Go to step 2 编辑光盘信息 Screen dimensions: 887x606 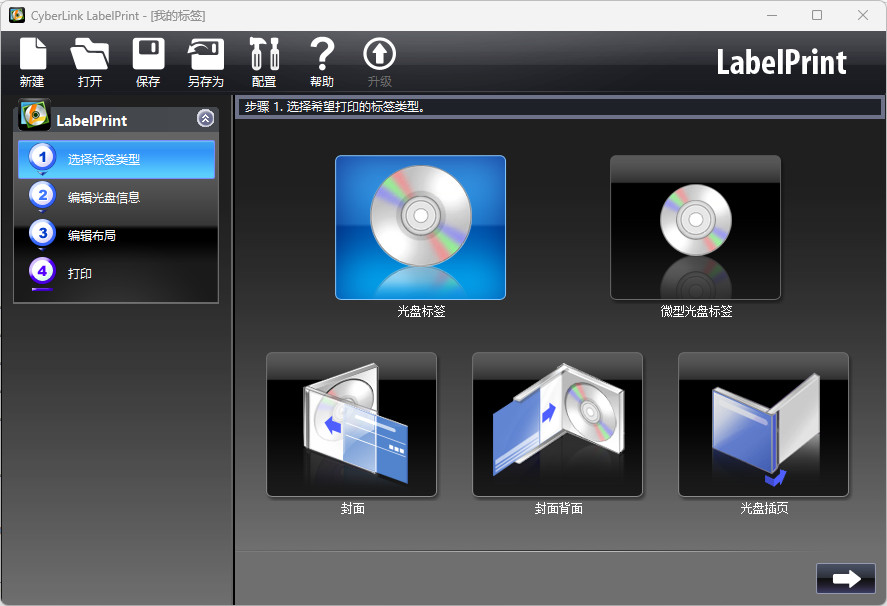click(117, 197)
